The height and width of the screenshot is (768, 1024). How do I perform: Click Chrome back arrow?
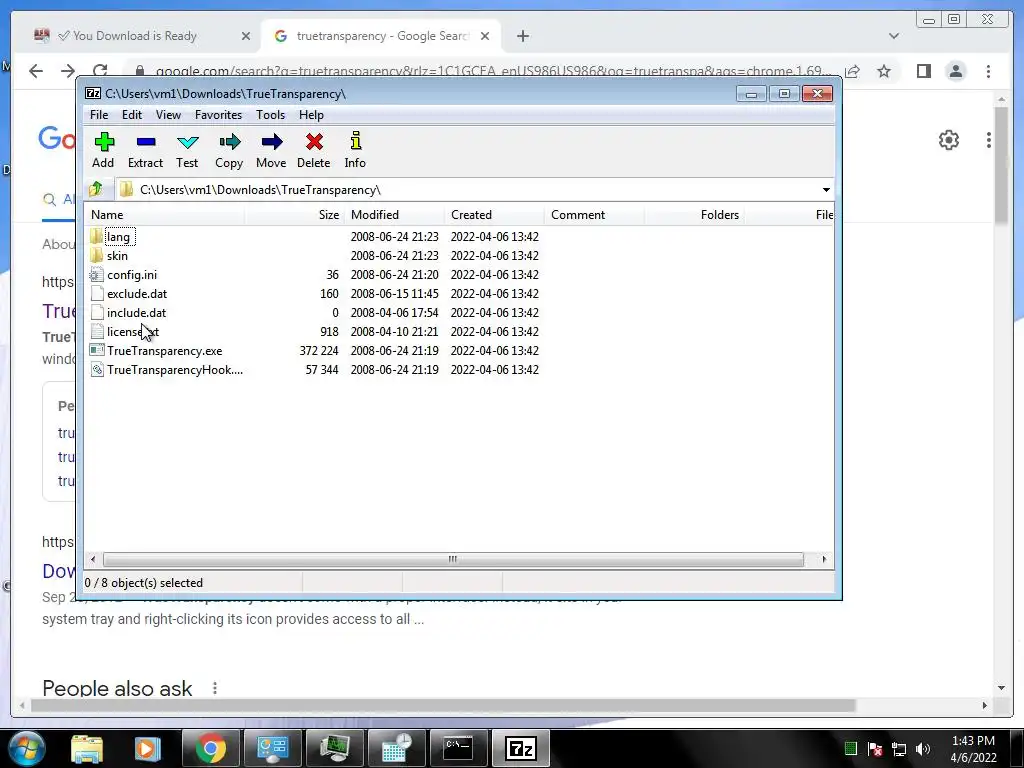coord(36,71)
